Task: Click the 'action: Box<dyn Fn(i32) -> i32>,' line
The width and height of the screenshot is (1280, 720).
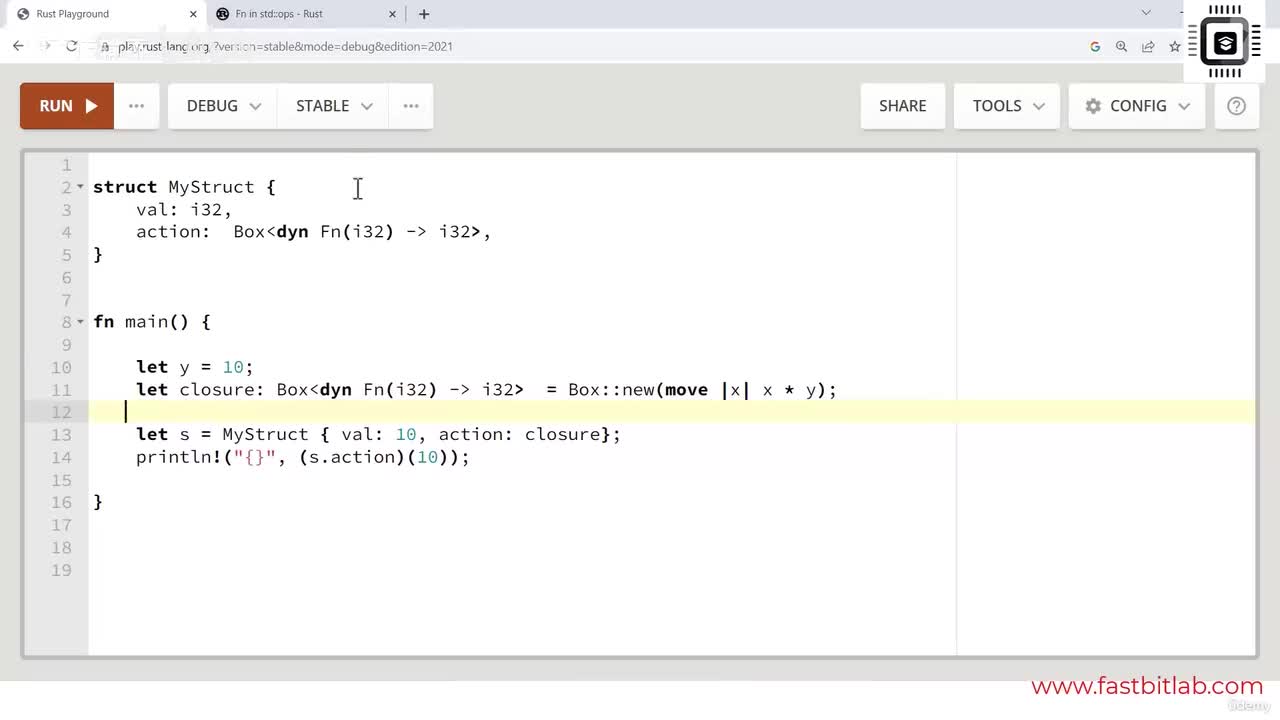Action: click(314, 232)
